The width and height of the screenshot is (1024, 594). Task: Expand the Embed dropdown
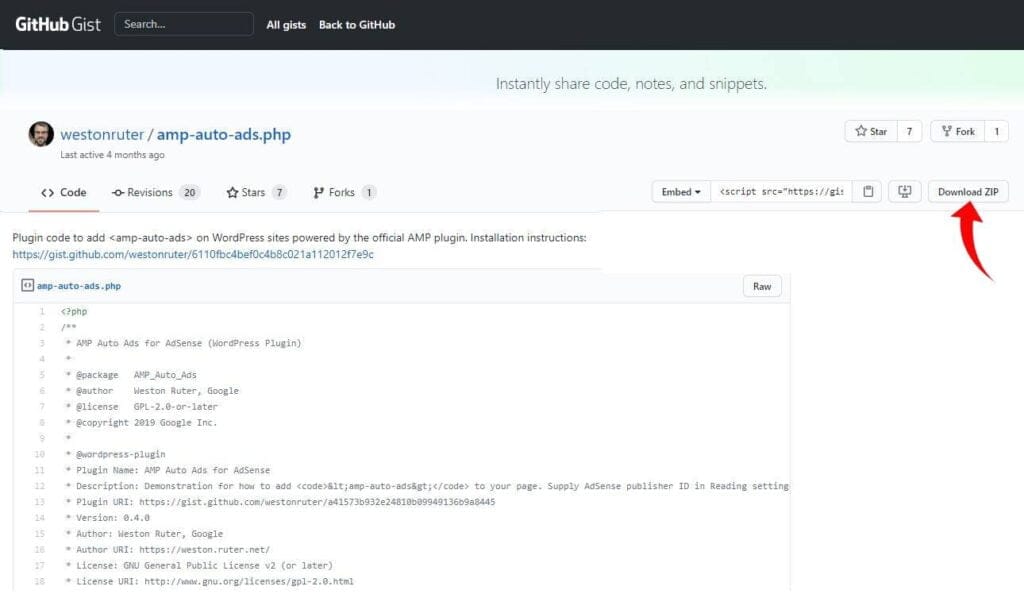(x=681, y=192)
